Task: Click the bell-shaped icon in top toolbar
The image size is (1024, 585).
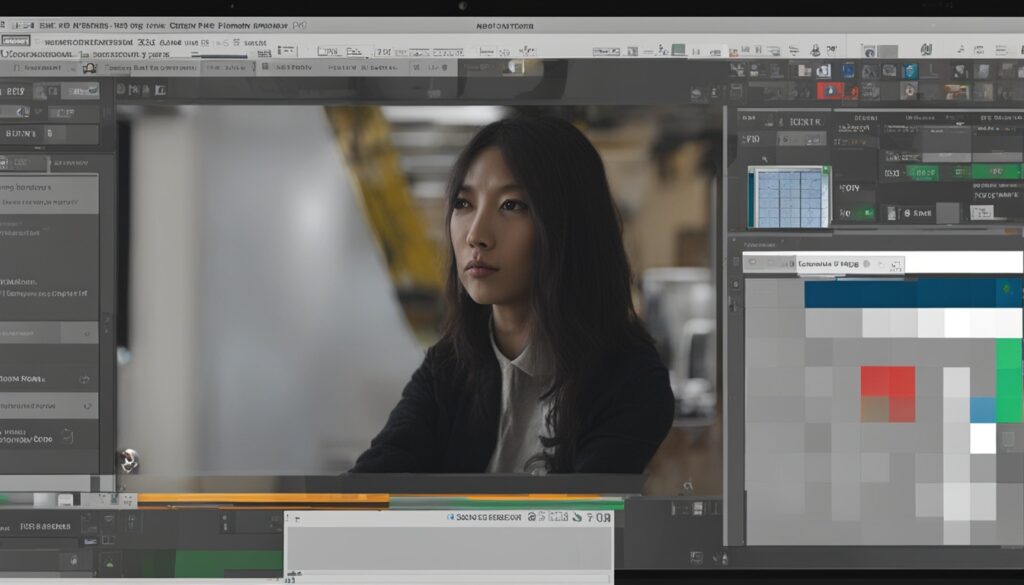Action: [815, 50]
